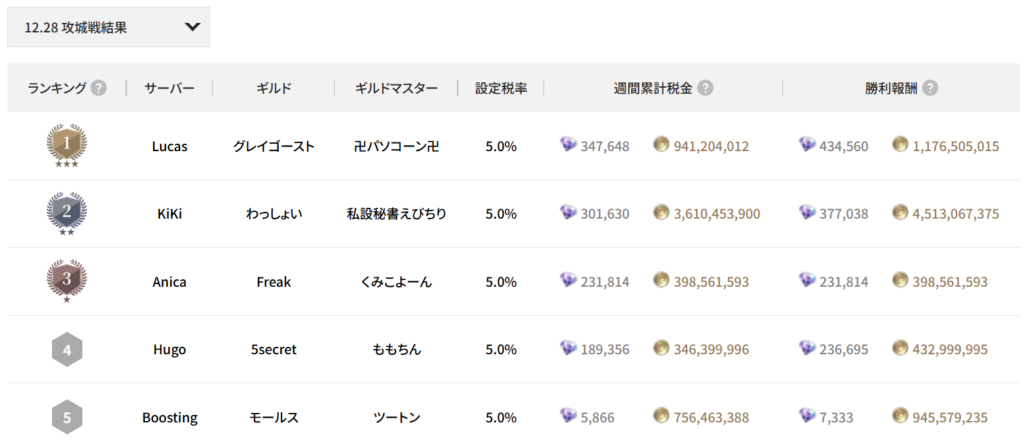The image size is (1024, 446).
Task: Click the rank 5 hexagon badge
Action: tap(66, 417)
